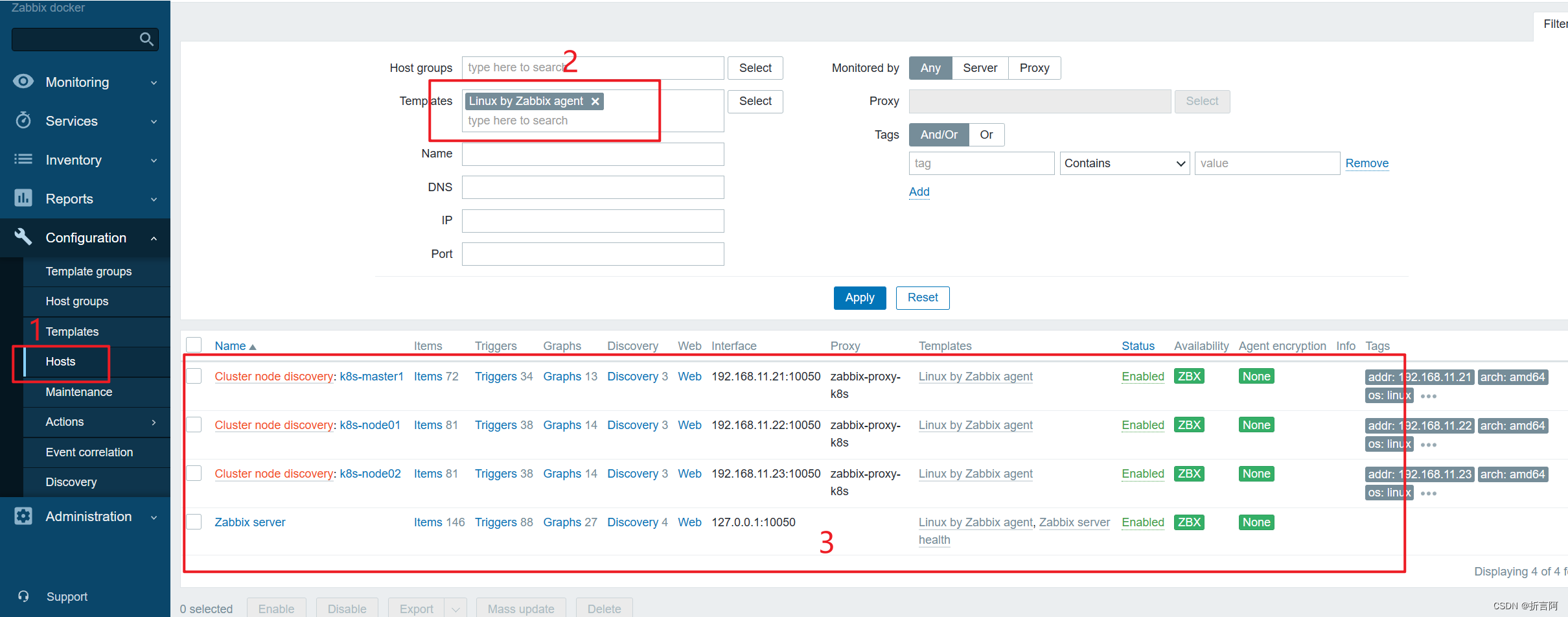Expand the Services menu chevron
Image resolution: width=1568 pixels, height=617 pixels.
154,122
